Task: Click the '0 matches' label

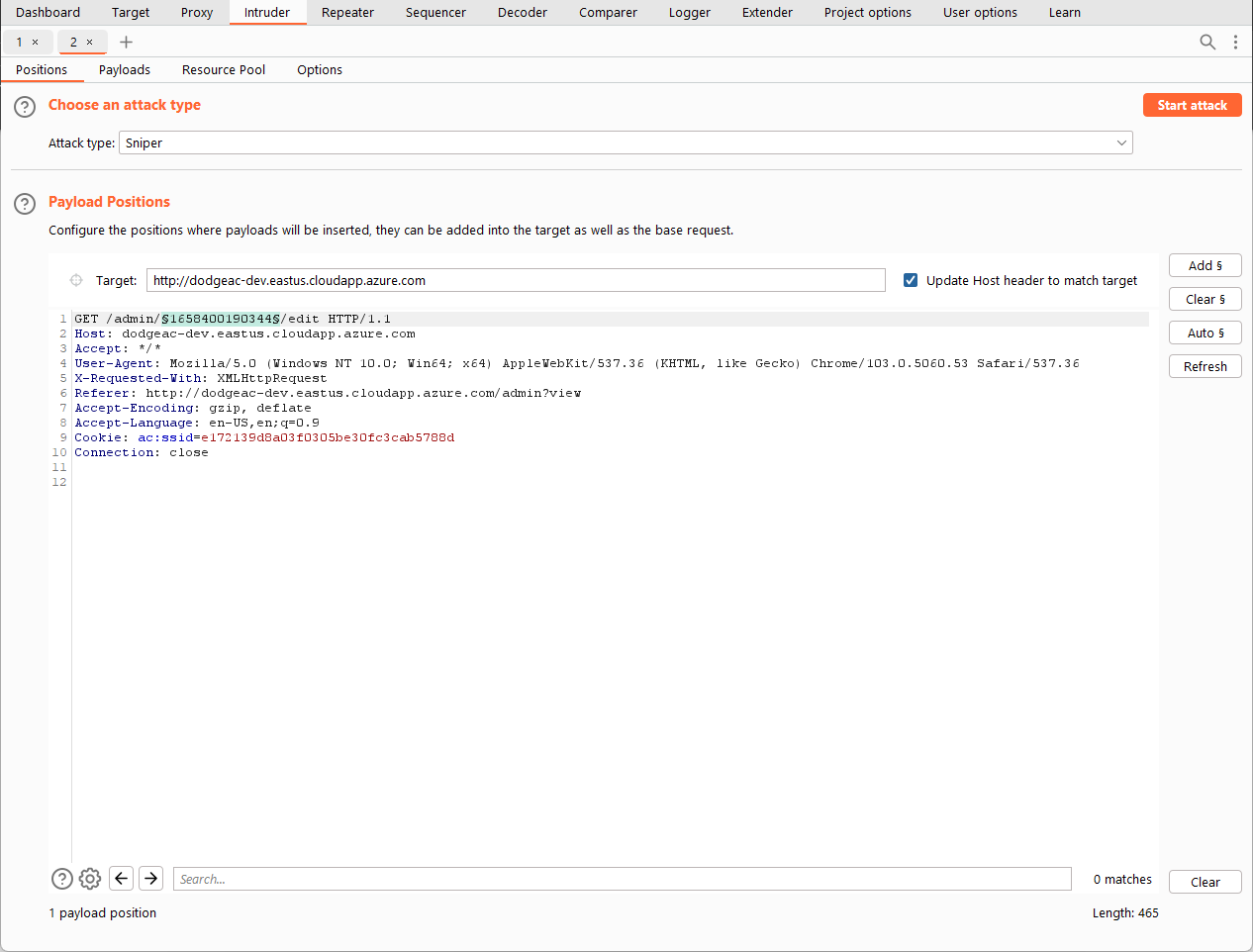Action: [x=1122, y=879]
